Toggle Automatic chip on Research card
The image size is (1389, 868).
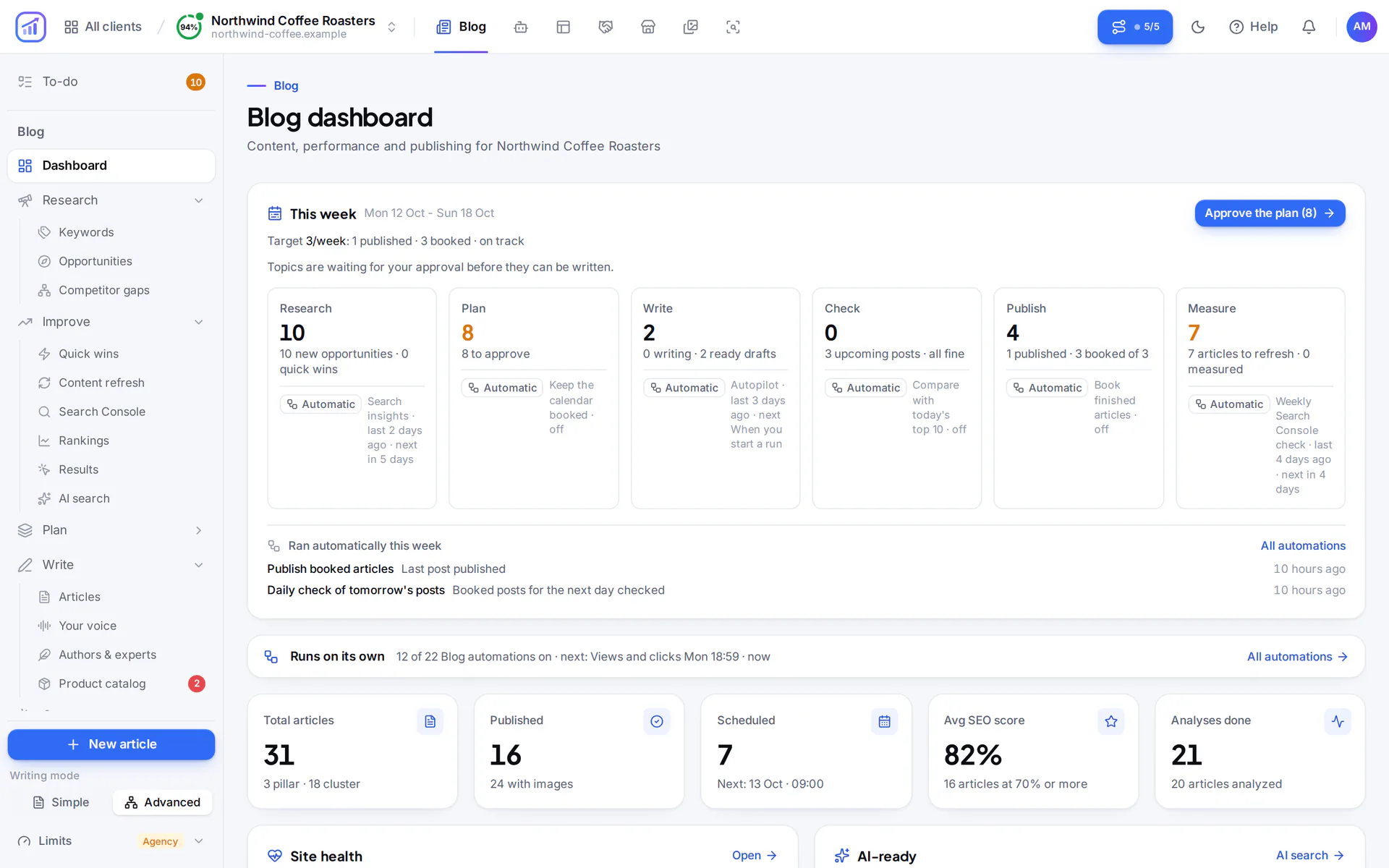pyautogui.click(x=321, y=404)
